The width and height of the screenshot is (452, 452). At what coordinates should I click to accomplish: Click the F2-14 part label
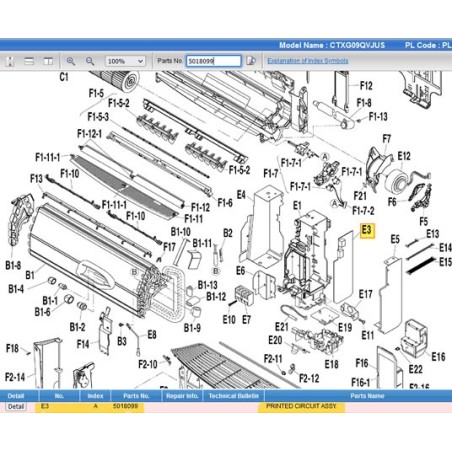pos(15,377)
